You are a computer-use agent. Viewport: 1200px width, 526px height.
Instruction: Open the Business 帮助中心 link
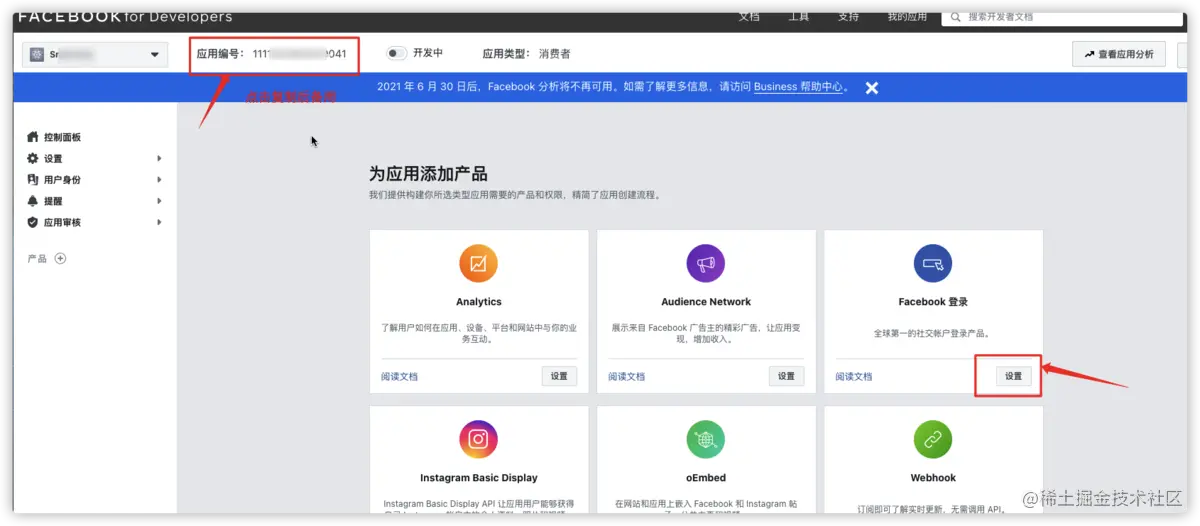coord(798,87)
